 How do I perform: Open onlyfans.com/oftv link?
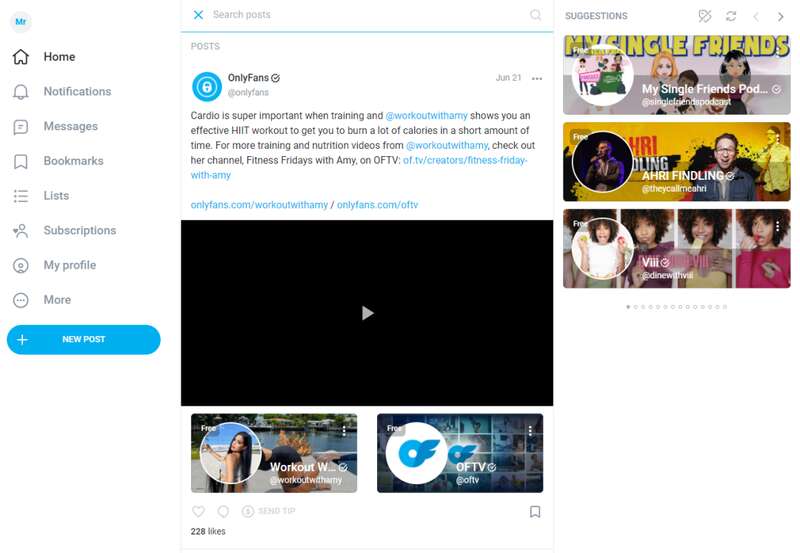pyautogui.click(x=377, y=205)
